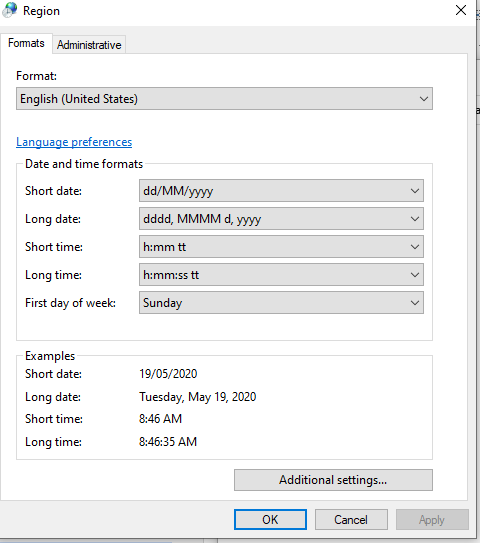
Task: Close the Region dialog window
Action: (461, 10)
